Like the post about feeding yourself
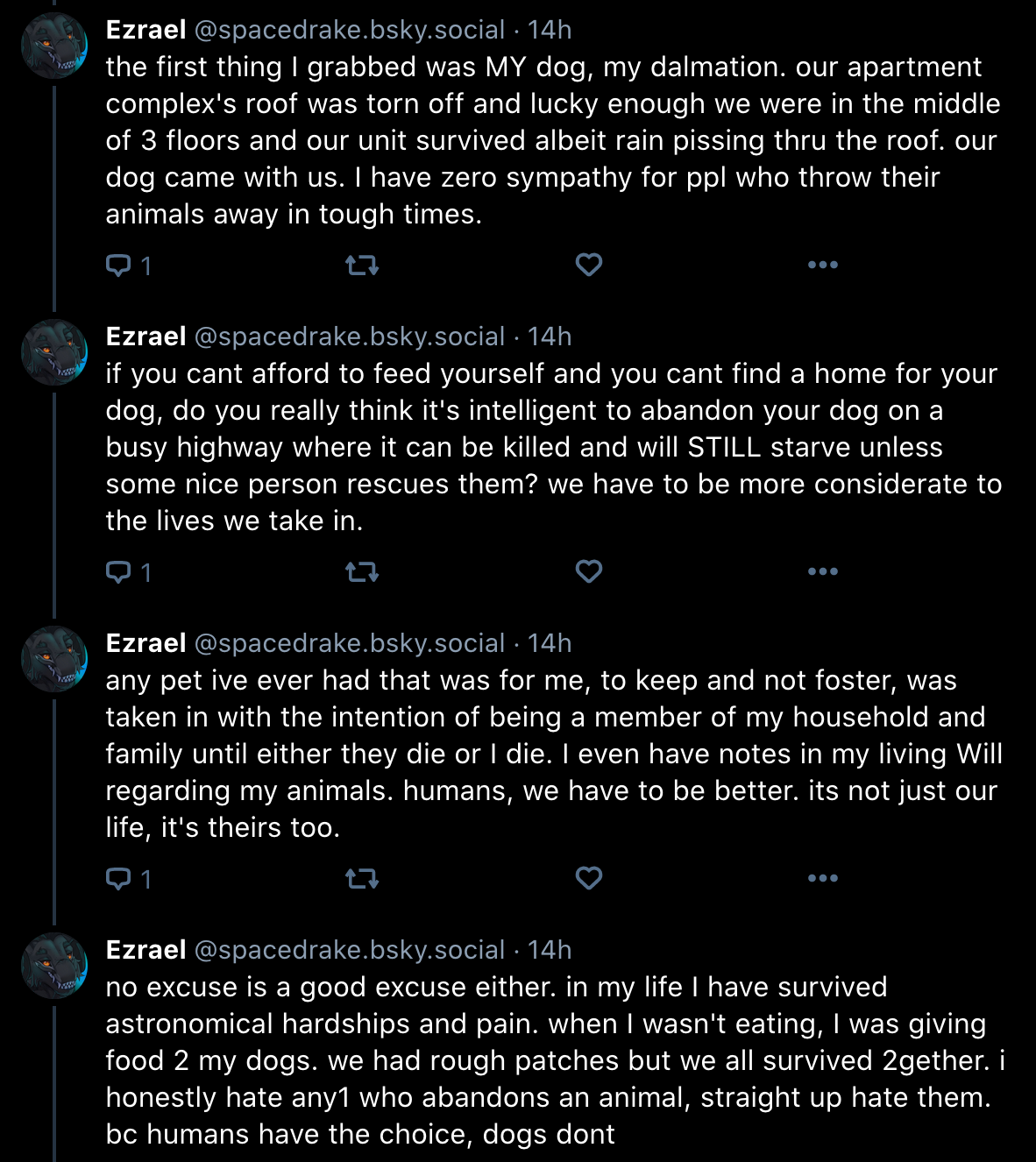Viewport: 1036px width, 1162px height. 589,571
